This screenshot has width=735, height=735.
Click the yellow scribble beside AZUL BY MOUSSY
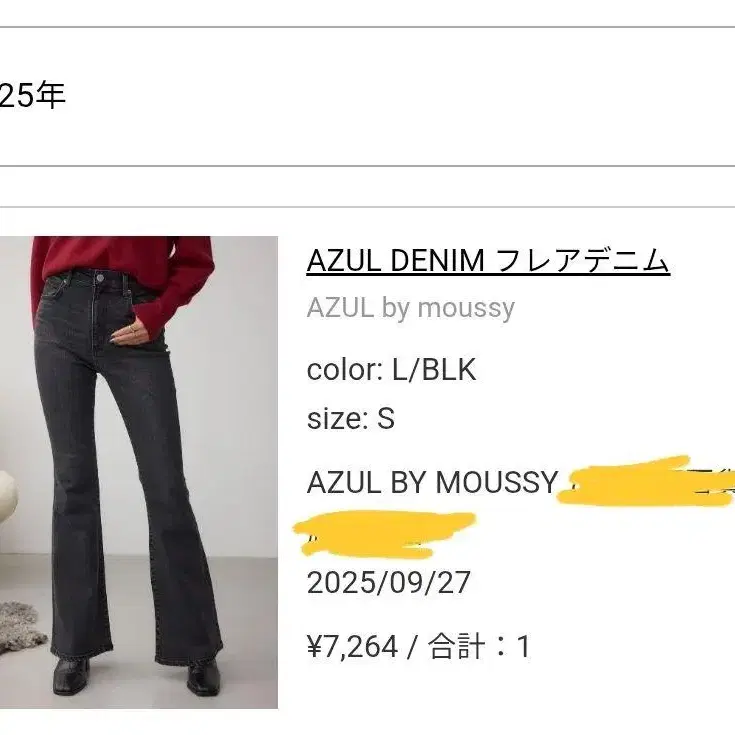click(646, 481)
